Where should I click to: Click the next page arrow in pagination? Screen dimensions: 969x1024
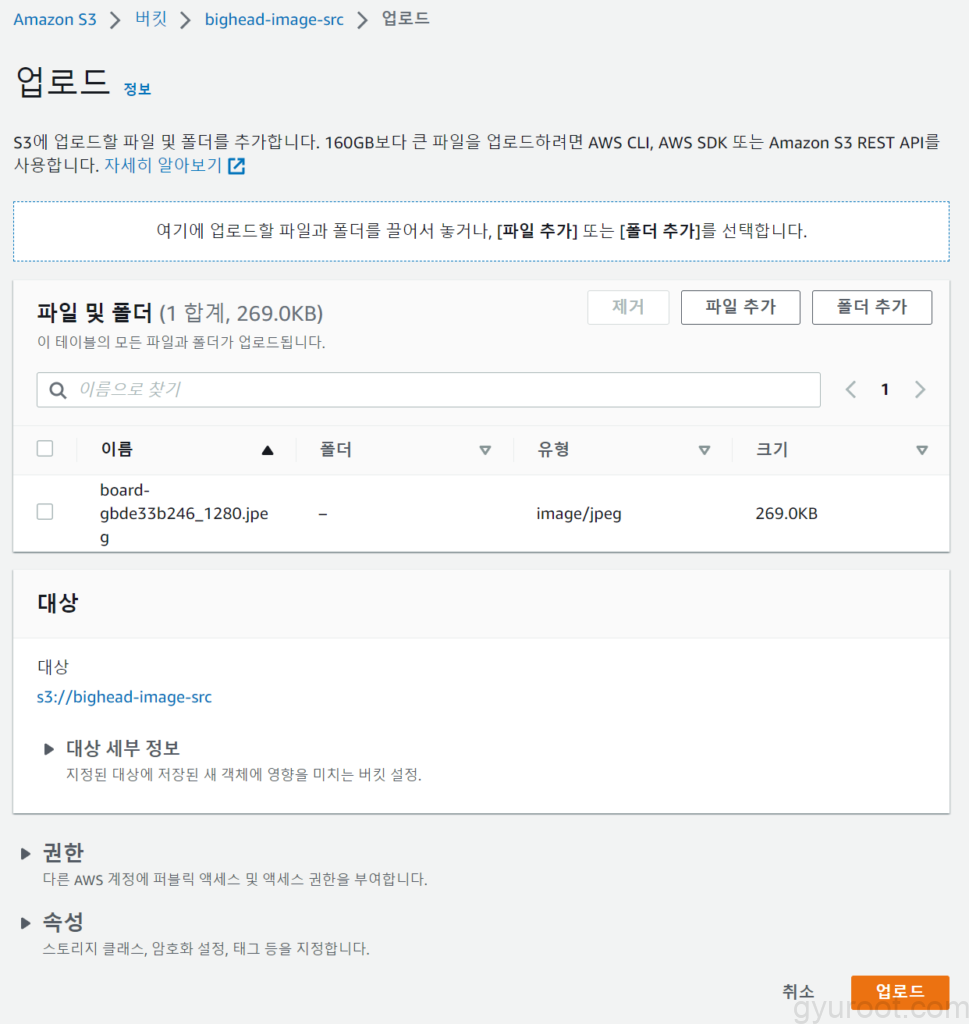[x=920, y=390]
